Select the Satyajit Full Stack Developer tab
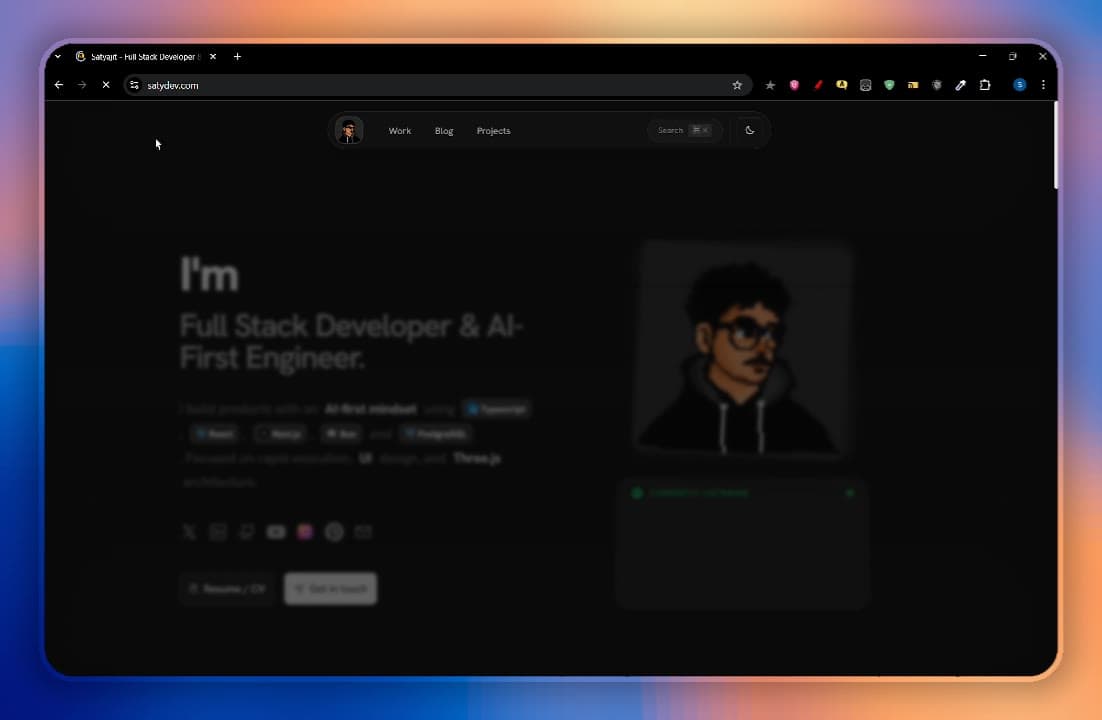 pos(145,56)
